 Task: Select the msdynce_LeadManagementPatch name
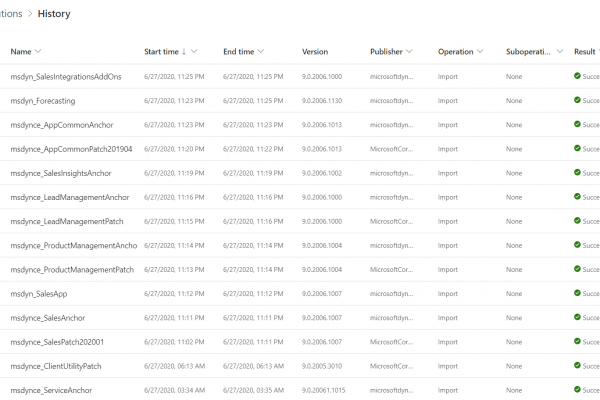pos(67,222)
